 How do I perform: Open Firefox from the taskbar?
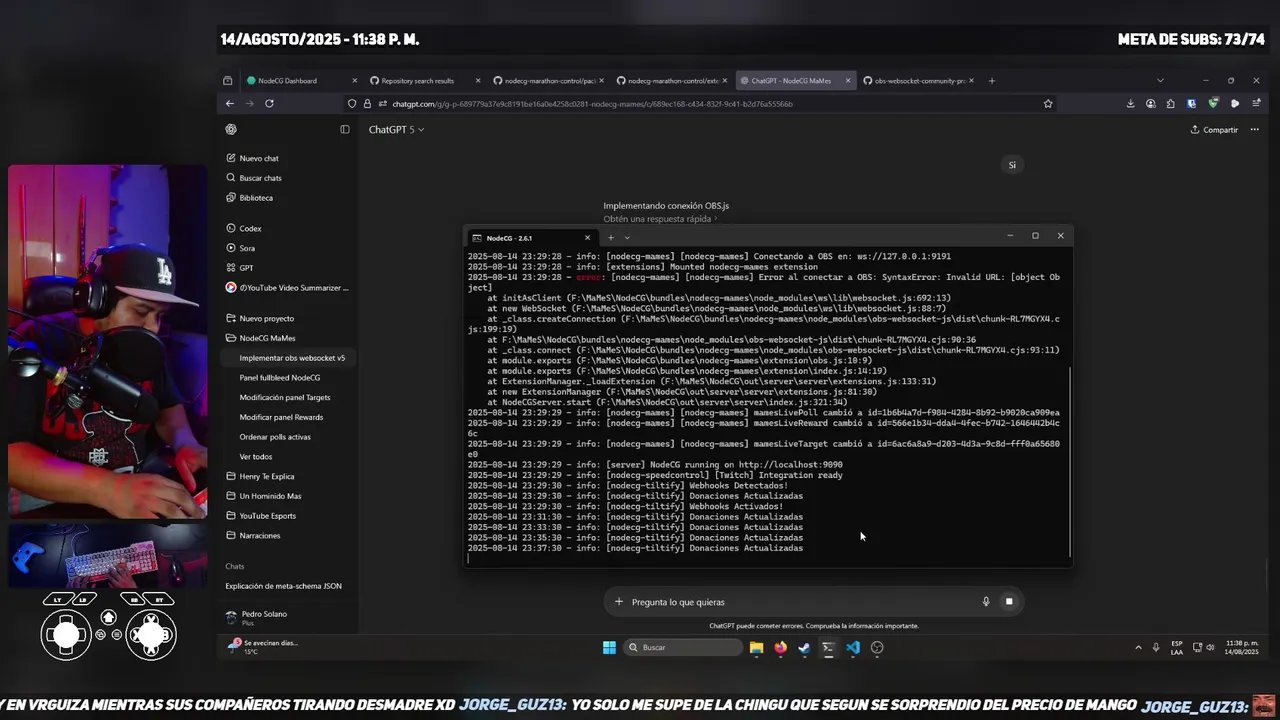[780, 647]
